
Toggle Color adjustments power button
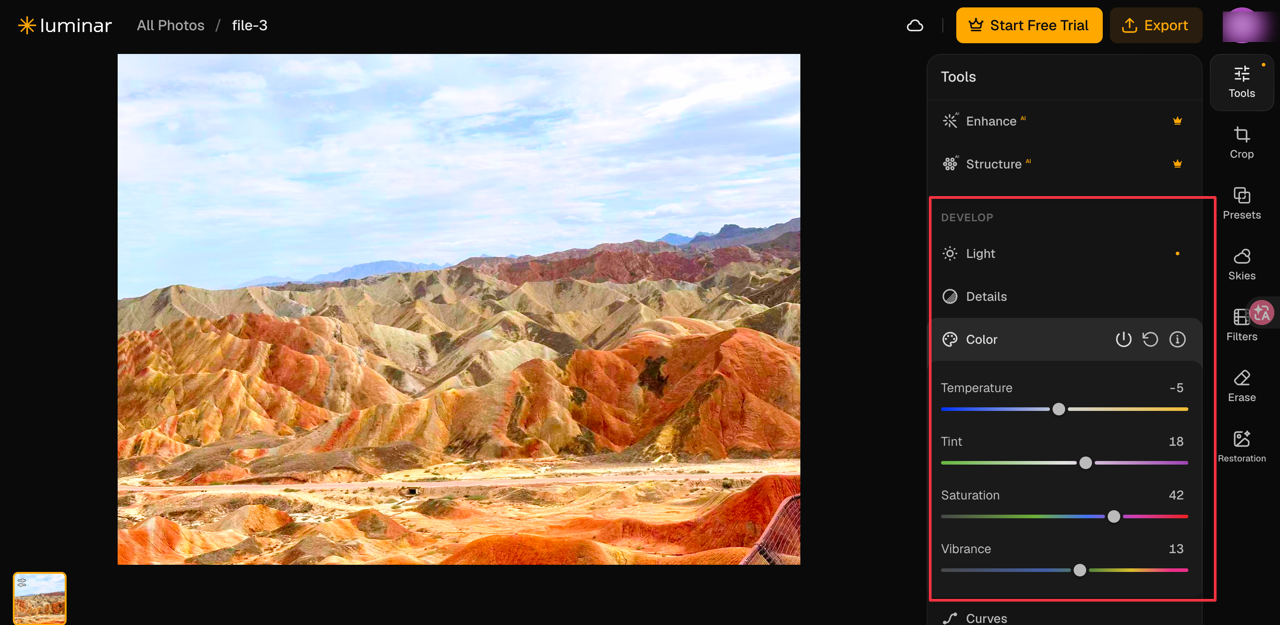pos(1124,340)
